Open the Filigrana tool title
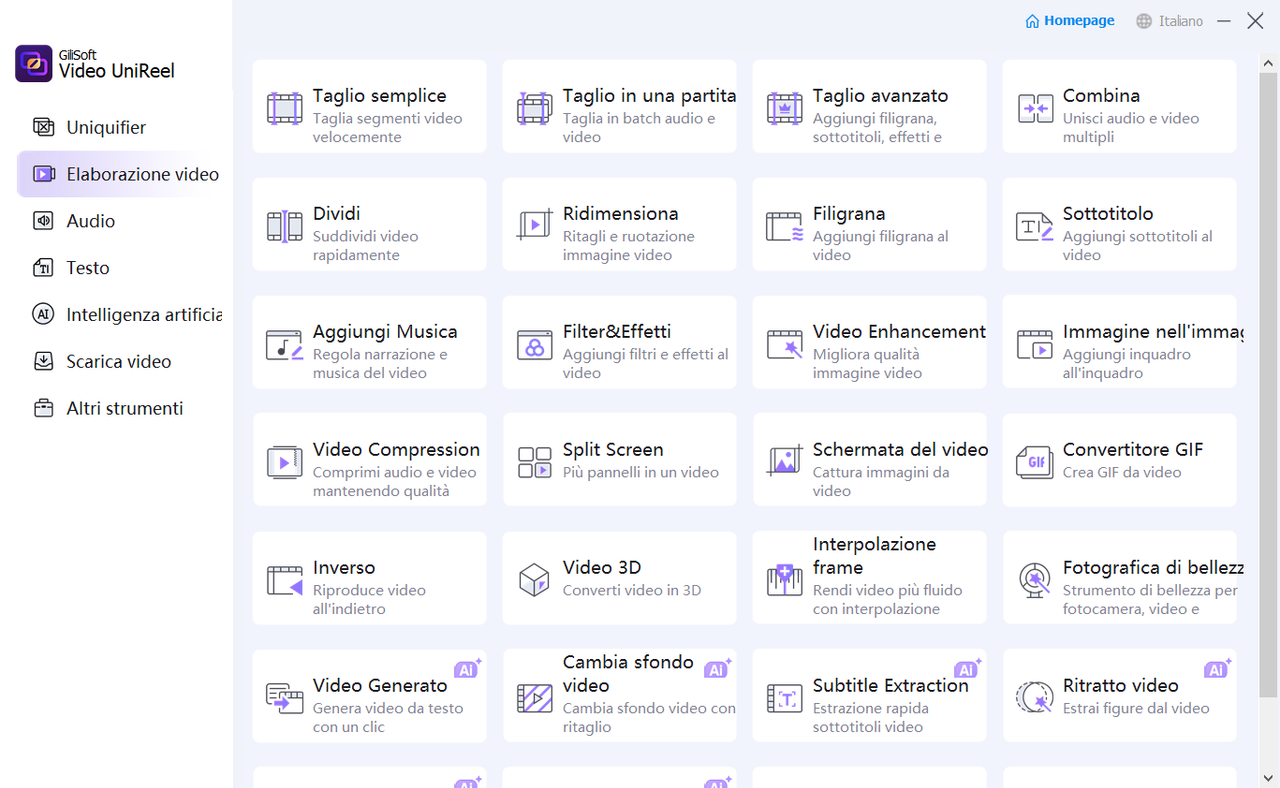This screenshot has height=788, width=1280. 849,214
